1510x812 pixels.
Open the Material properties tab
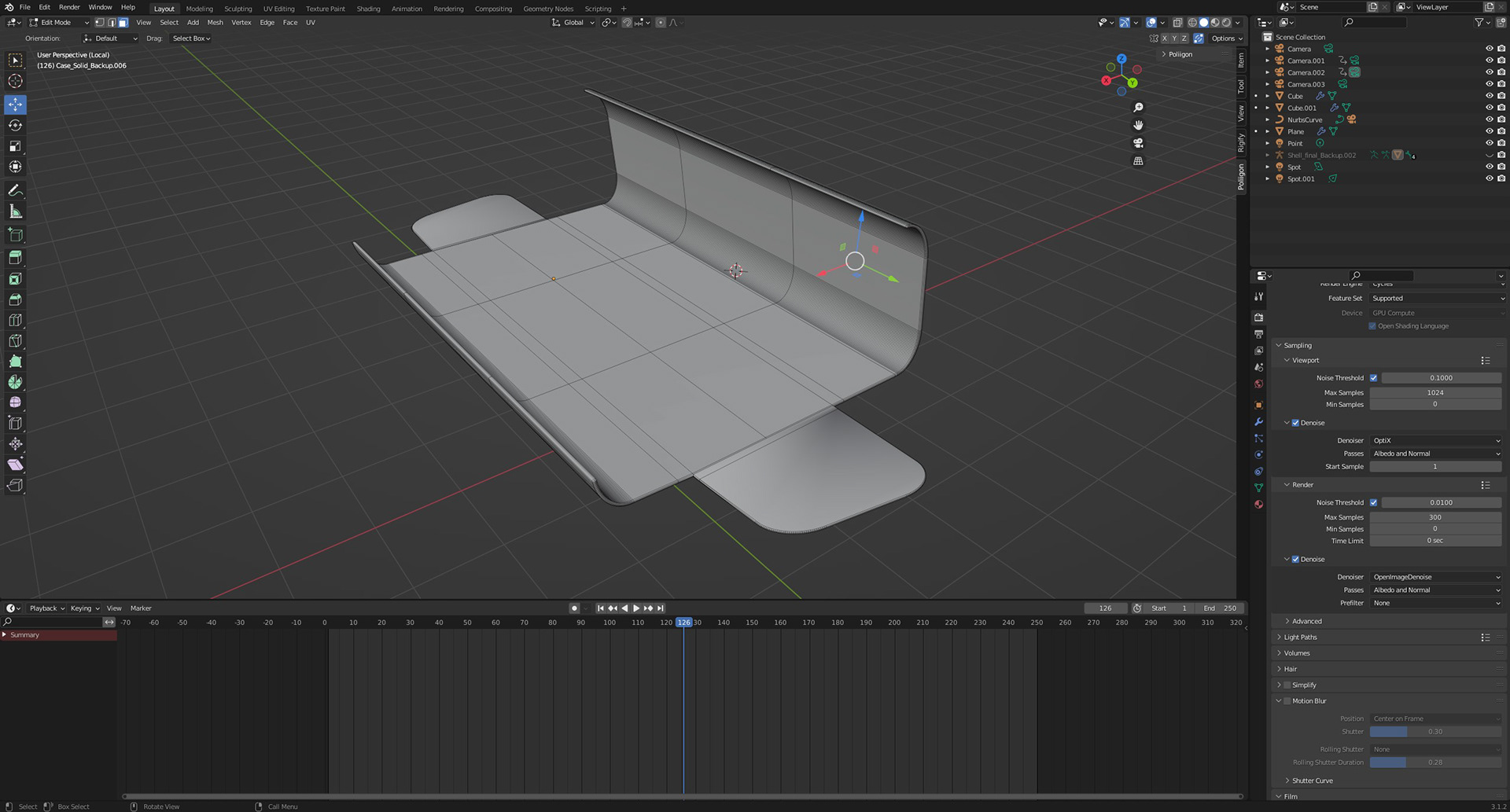[x=1258, y=505]
